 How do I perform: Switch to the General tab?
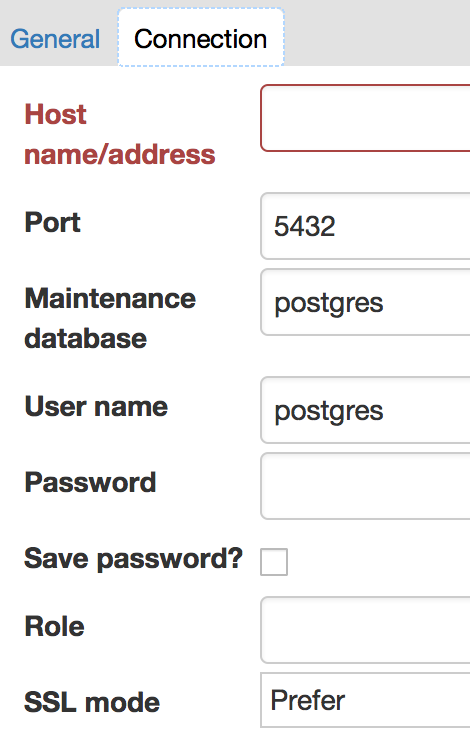click(55, 39)
